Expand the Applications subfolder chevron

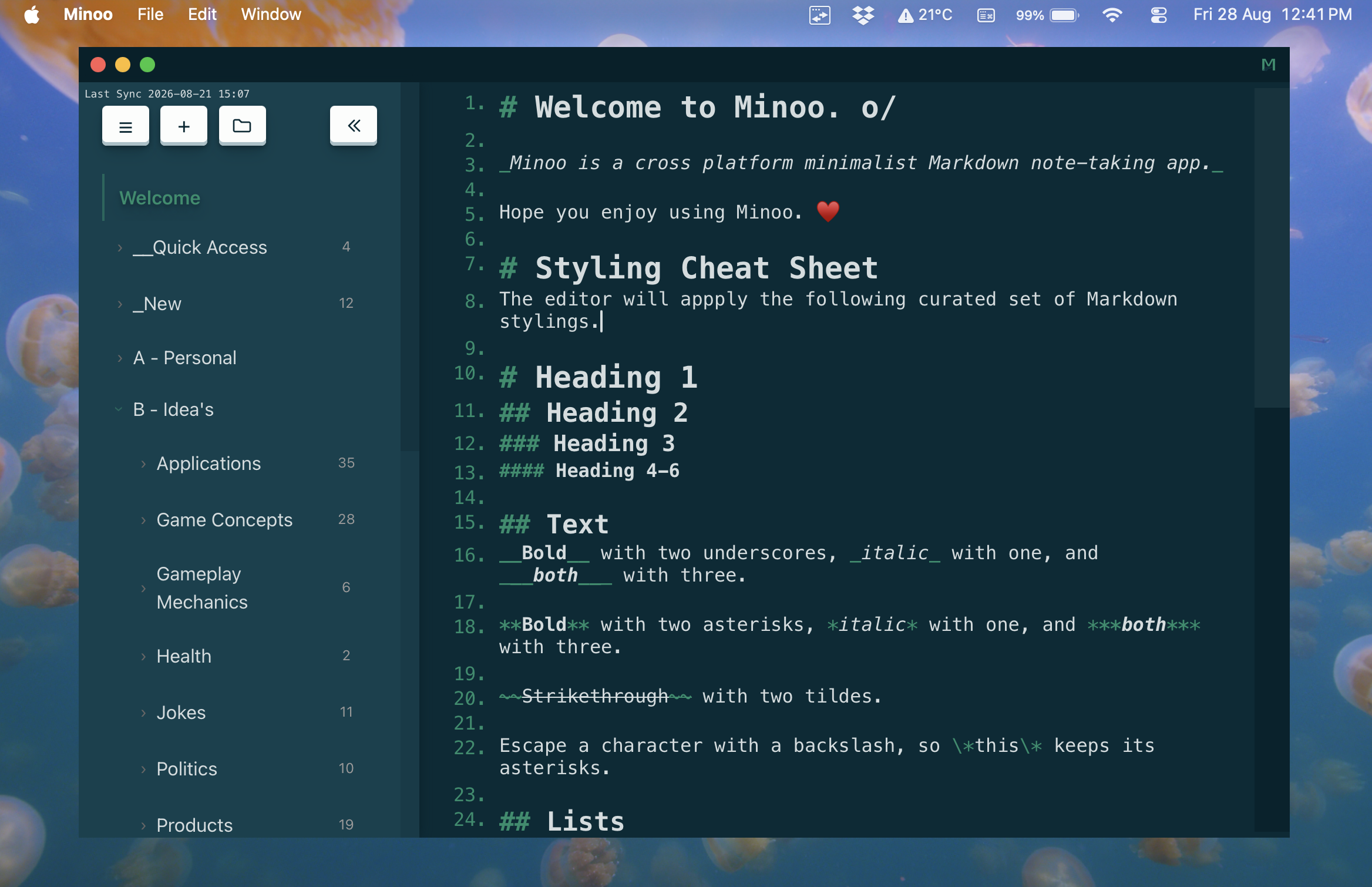pos(143,464)
